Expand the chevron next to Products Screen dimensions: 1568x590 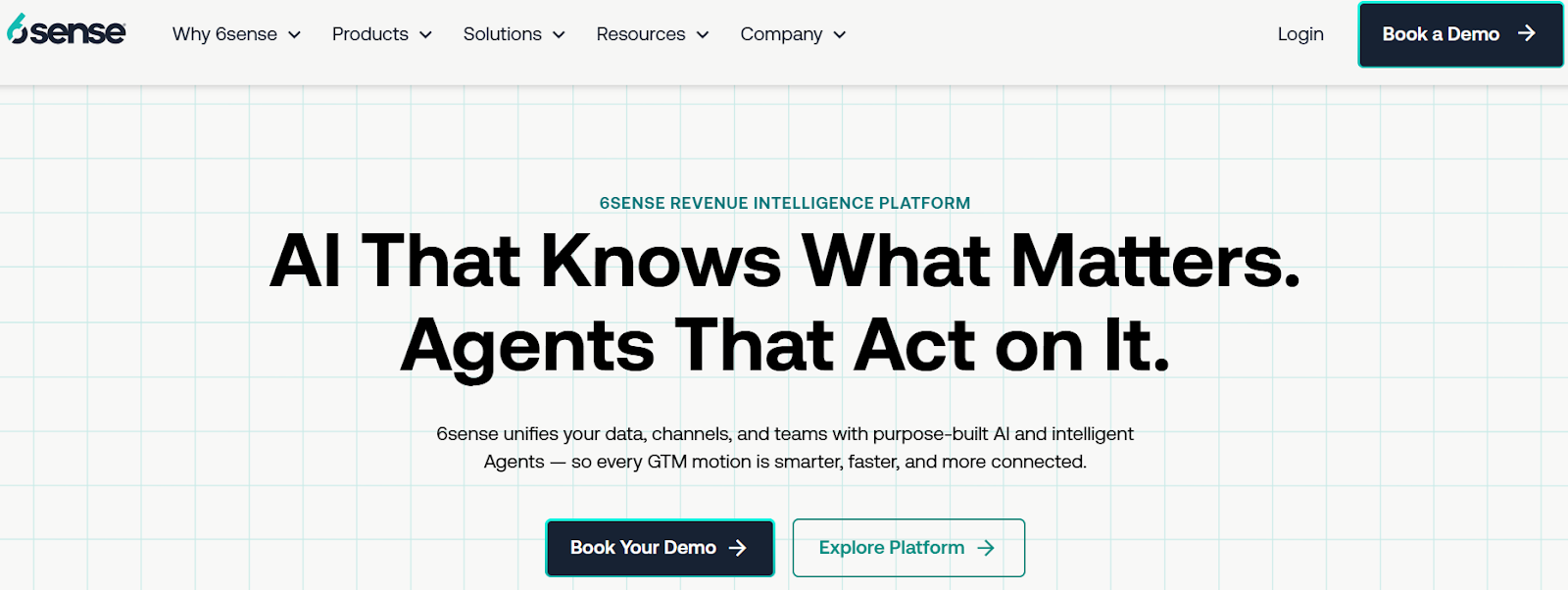point(425,35)
